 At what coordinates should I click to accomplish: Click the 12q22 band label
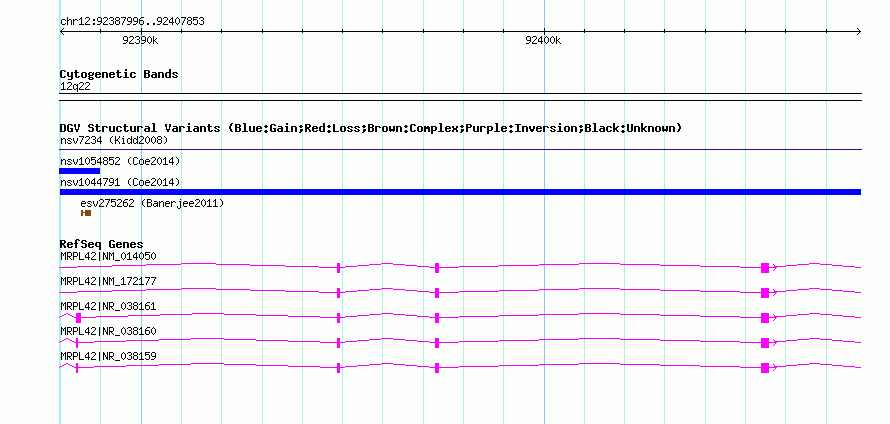(75, 87)
